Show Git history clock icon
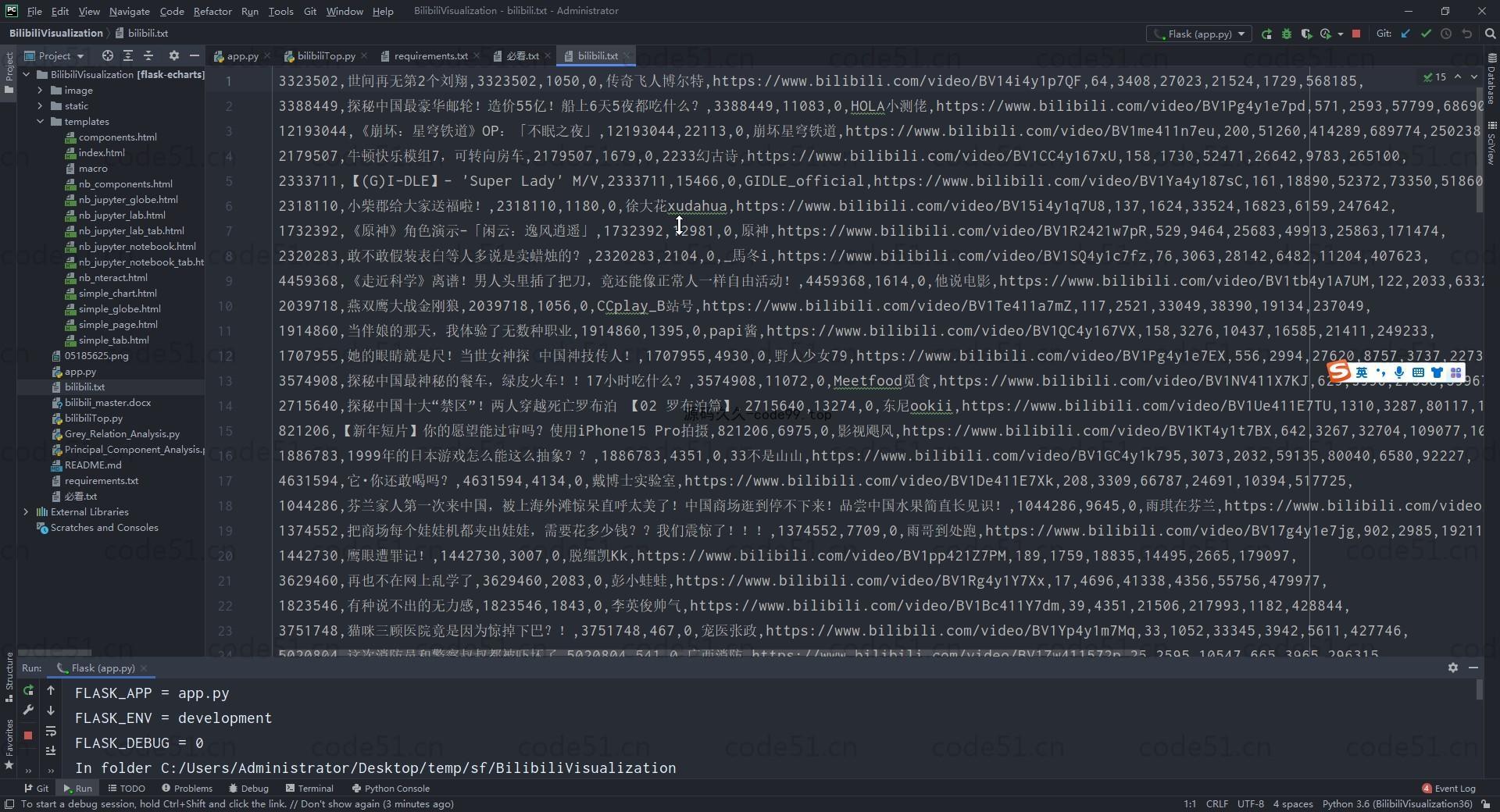This screenshot has height=812, width=1500. coord(1446,34)
